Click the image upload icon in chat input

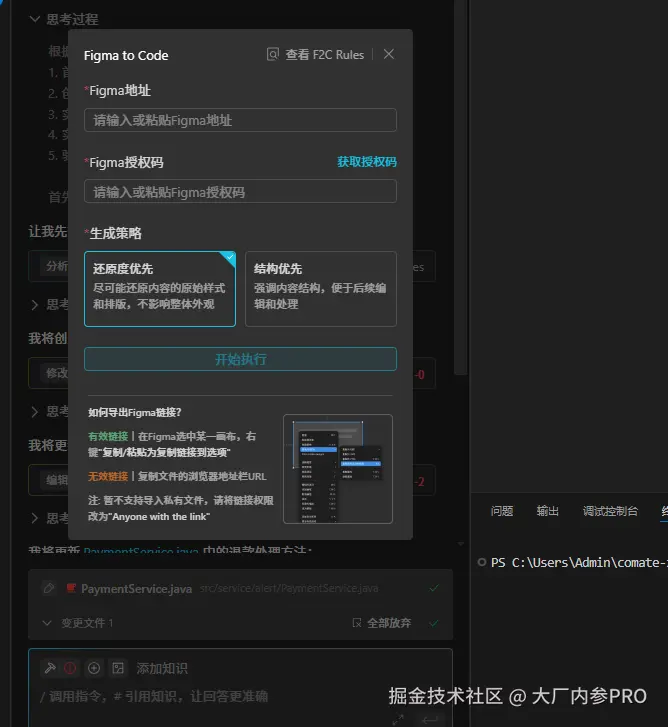point(118,668)
